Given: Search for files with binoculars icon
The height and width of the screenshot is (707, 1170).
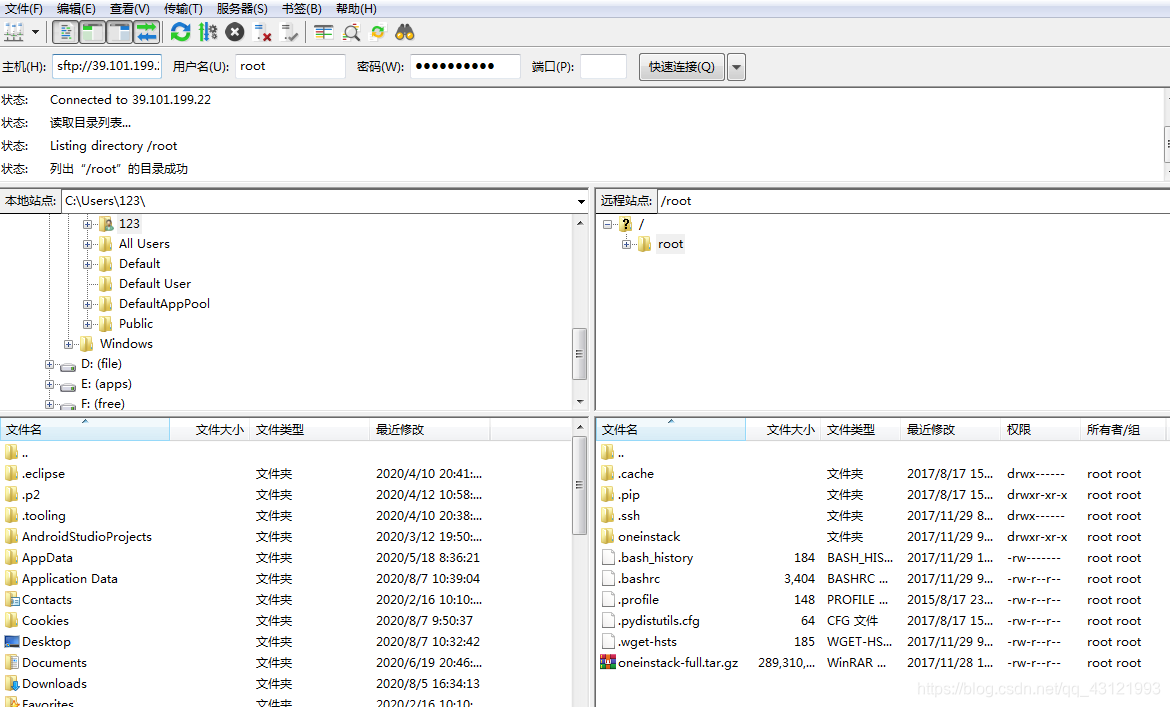Looking at the screenshot, I should coord(404,32).
